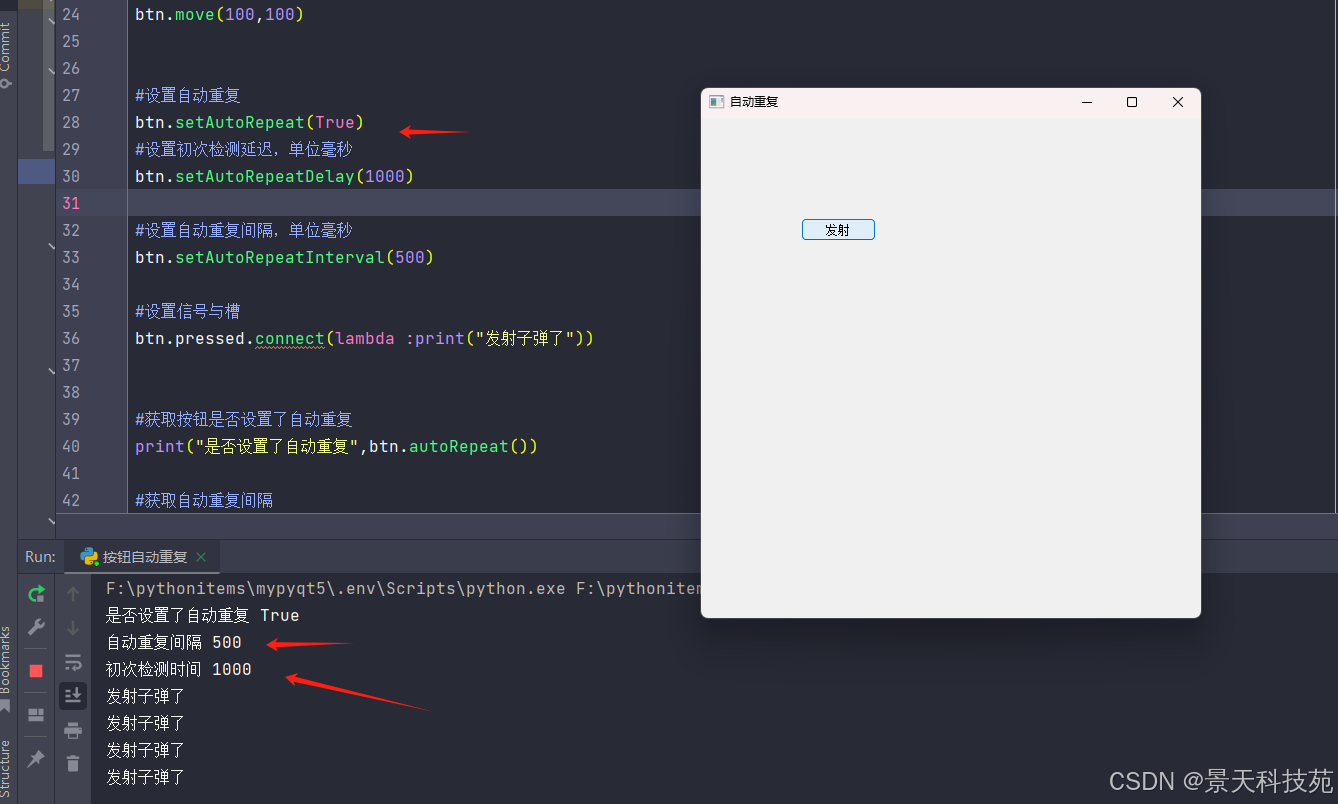The height and width of the screenshot is (804, 1338).
Task: Open the Bookmarks tool window tab
Action: [x=7, y=668]
